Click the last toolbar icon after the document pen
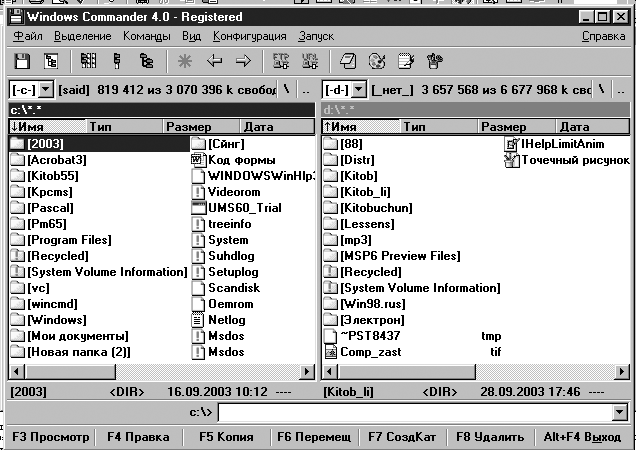The image size is (636, 450). [435, 61]
